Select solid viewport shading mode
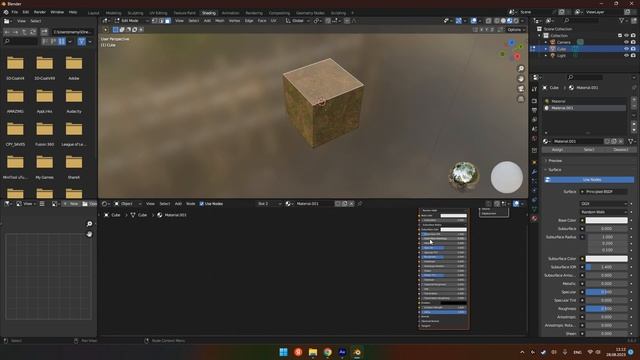Image resolution: width=640 pixels, height=360 pixels. (x=503, y=21)
